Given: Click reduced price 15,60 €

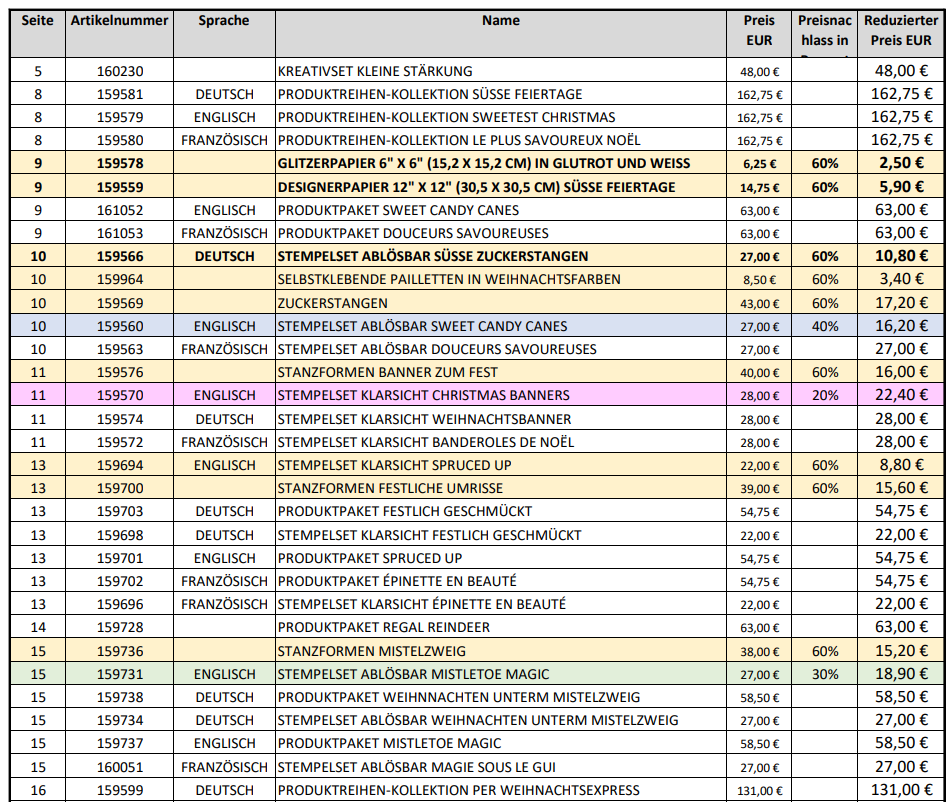Looking at the screenshot, I should [901, 488].
